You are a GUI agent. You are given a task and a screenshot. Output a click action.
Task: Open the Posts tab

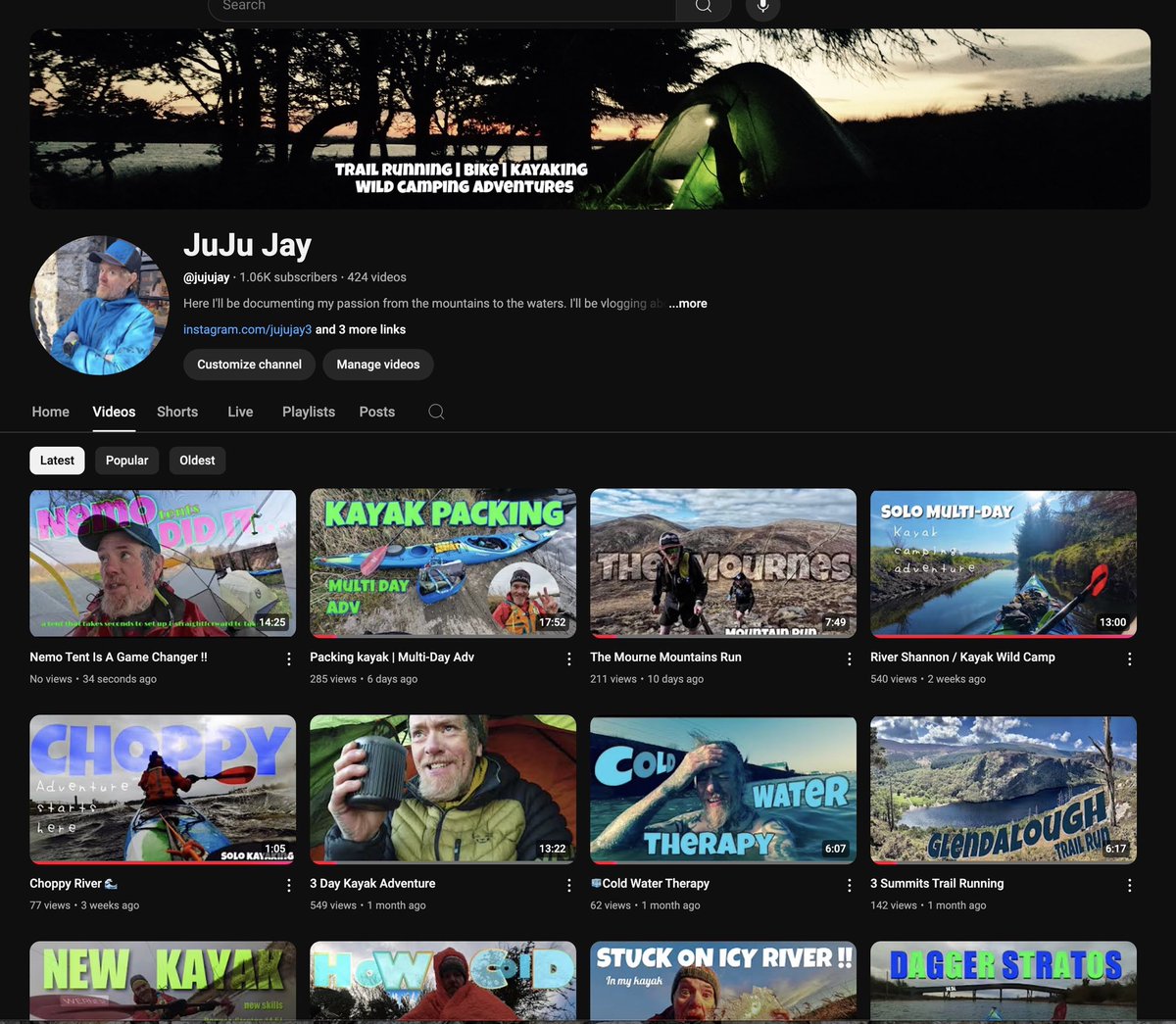tap(377, 412)
